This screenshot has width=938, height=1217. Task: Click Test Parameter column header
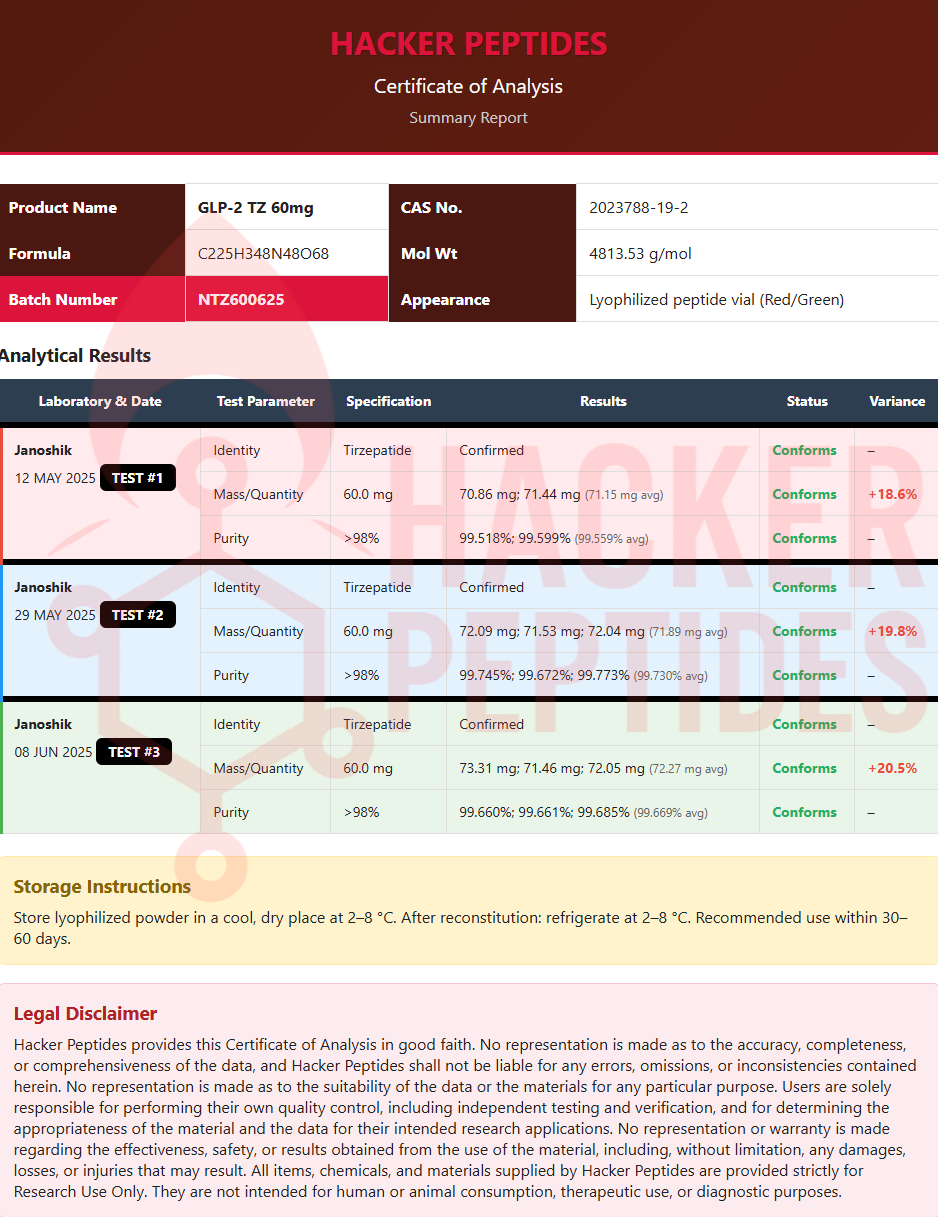click(x=266, y=401)
